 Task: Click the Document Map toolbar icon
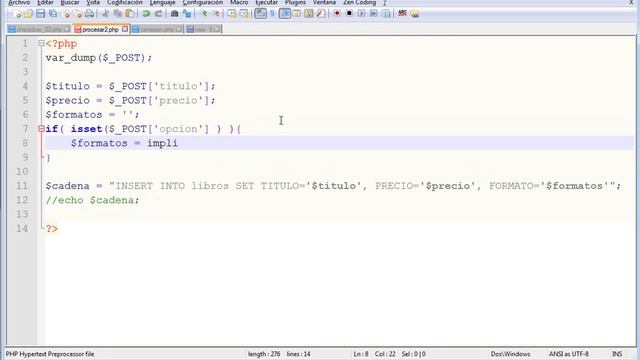[x=309, y=14]
